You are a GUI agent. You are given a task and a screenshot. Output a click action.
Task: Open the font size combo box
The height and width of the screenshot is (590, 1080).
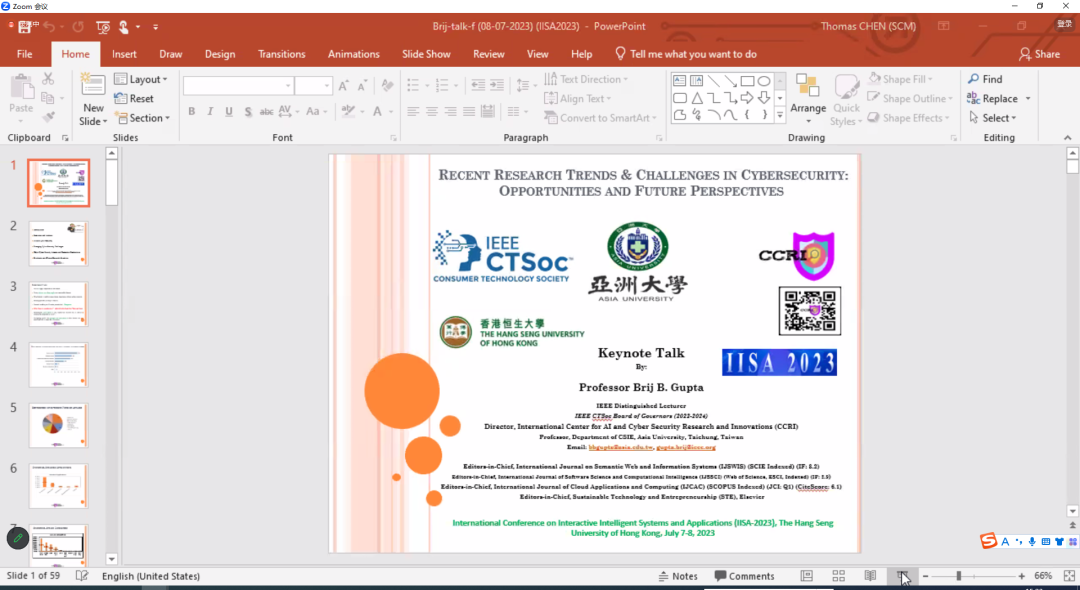[313, 86]
